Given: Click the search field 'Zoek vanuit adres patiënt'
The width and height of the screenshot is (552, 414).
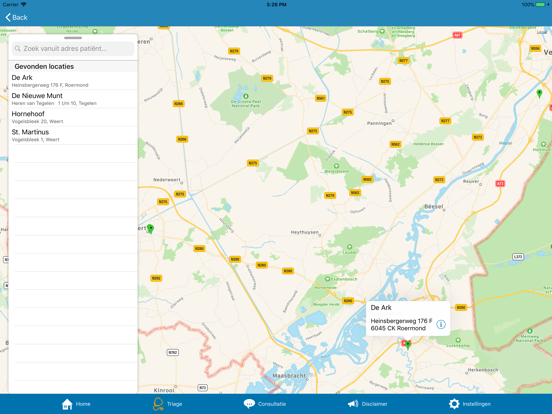Looking at the screenshot, I should pos(73,49).
